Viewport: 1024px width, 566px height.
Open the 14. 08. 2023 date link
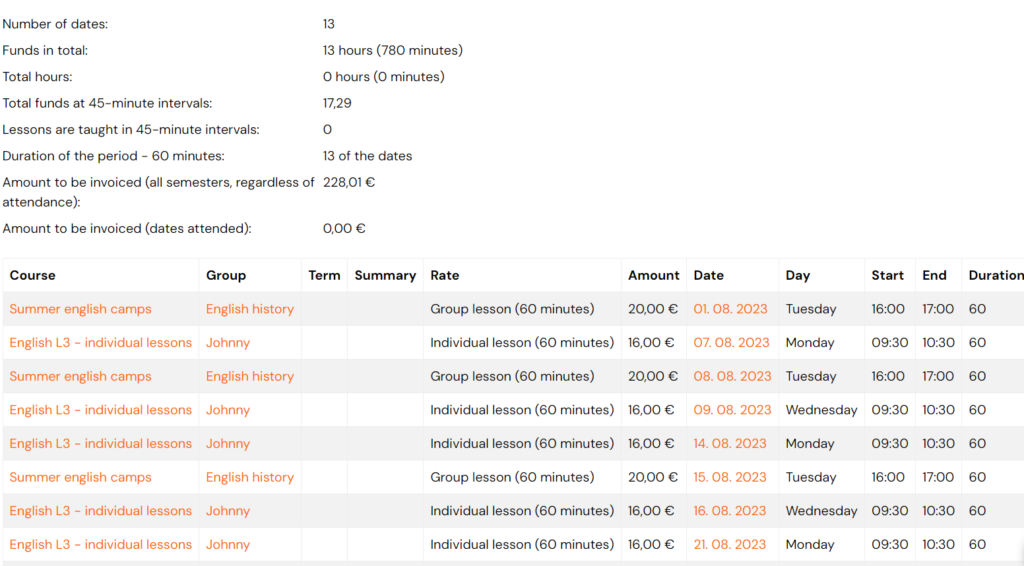pos(729,443)
